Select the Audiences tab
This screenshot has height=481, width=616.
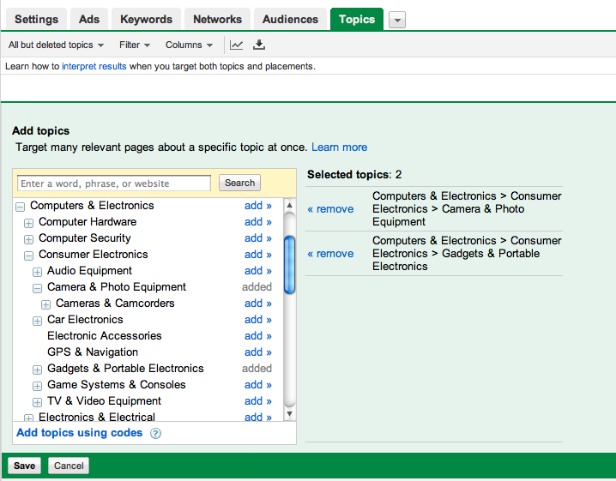tap(290, 19)
